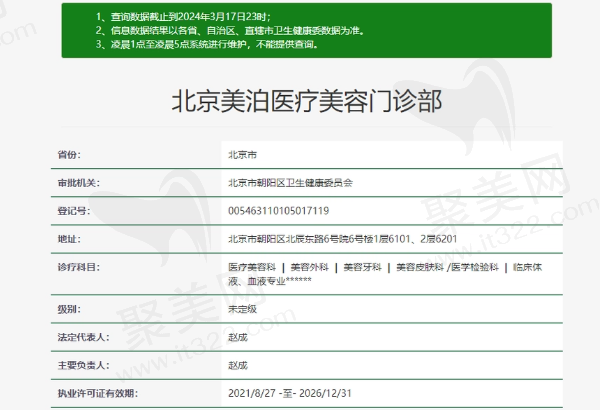The height and width of the screenshot is (410, 600).
Task: Click 美容外科 in the subjects list
Action: (x=310, y=267)
